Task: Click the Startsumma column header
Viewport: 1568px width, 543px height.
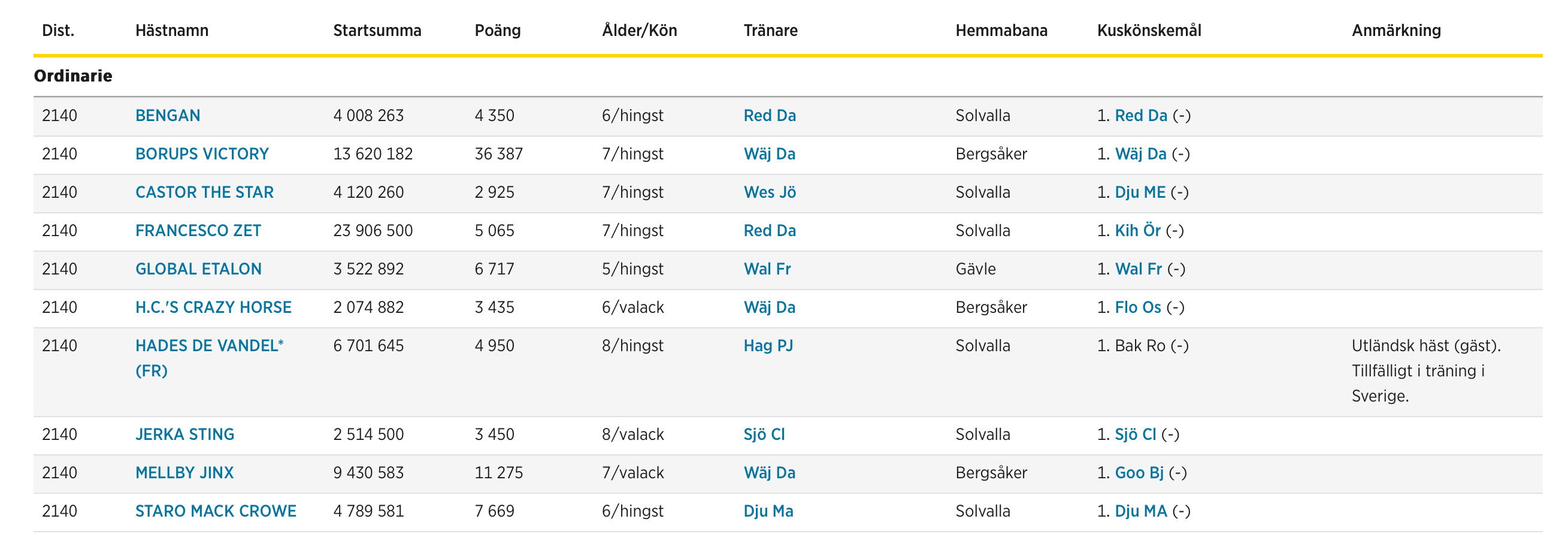Action: coord(377,31)
